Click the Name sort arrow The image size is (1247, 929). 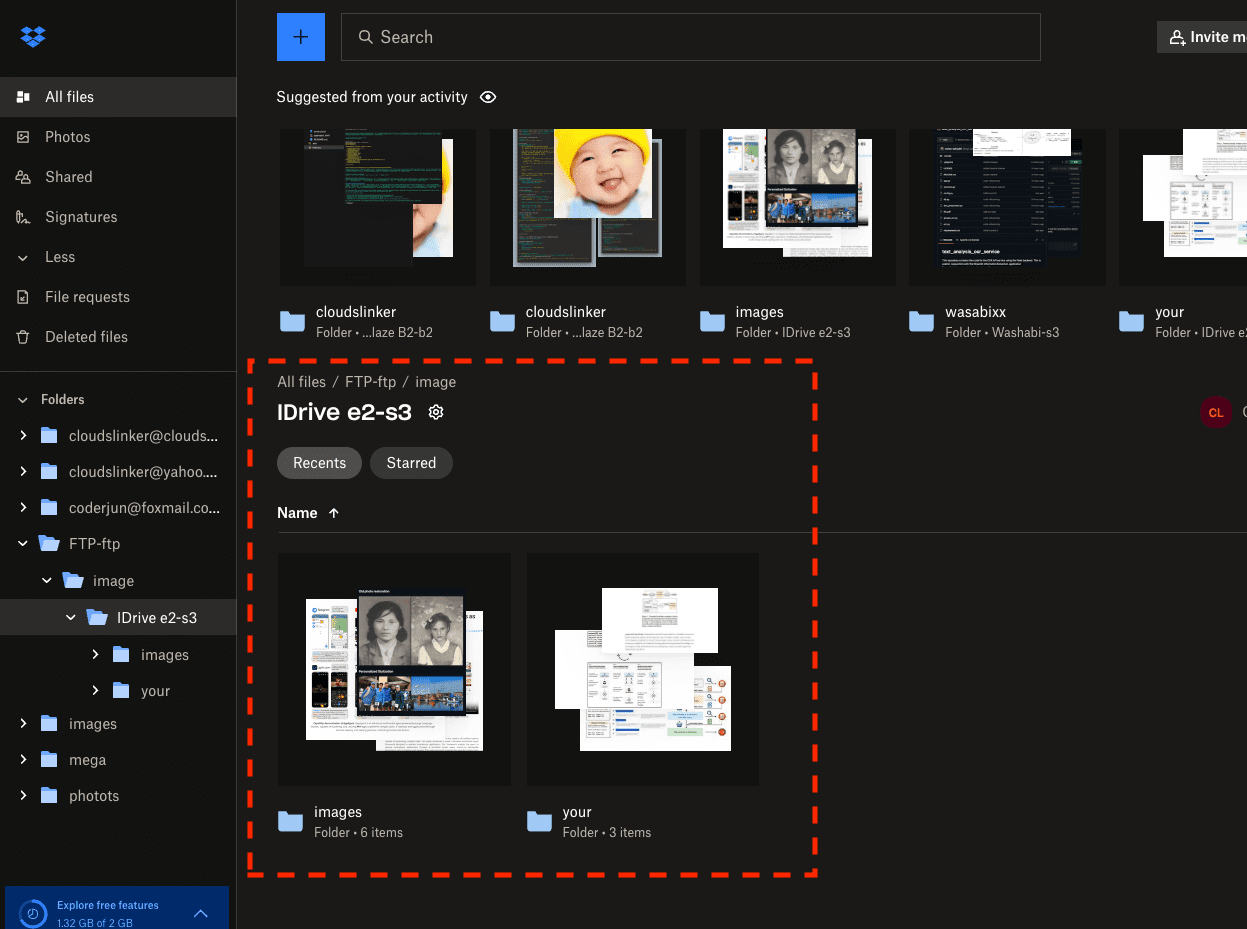(334, 513)
